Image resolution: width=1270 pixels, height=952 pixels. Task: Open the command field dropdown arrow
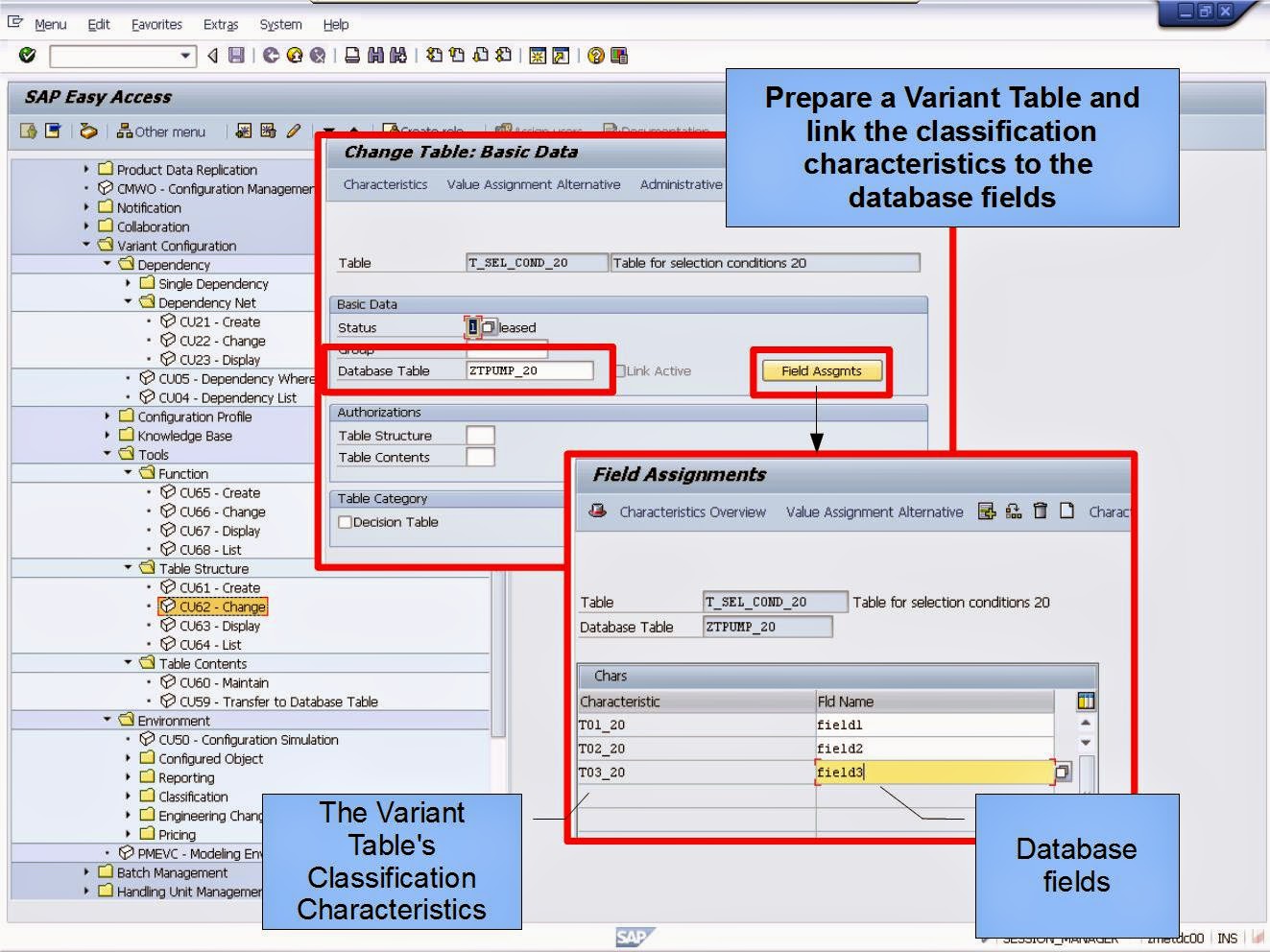(186, 56)
